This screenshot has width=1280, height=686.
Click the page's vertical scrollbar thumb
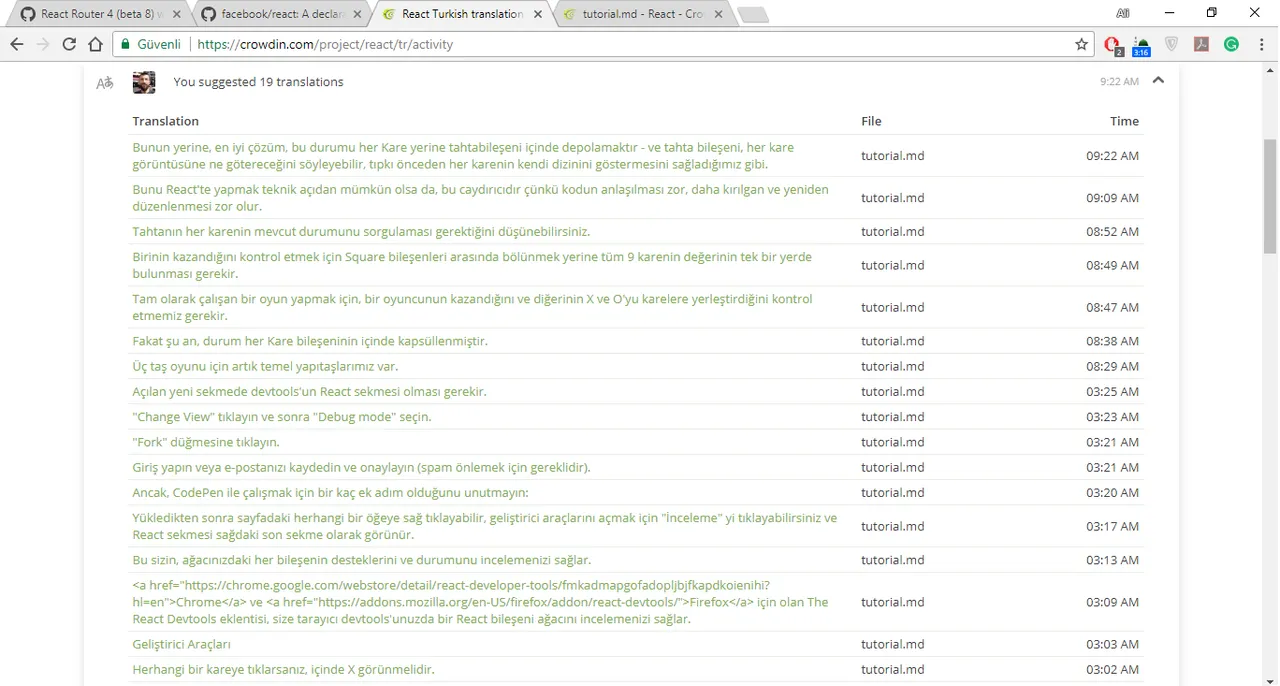(x=1270, y=196)
